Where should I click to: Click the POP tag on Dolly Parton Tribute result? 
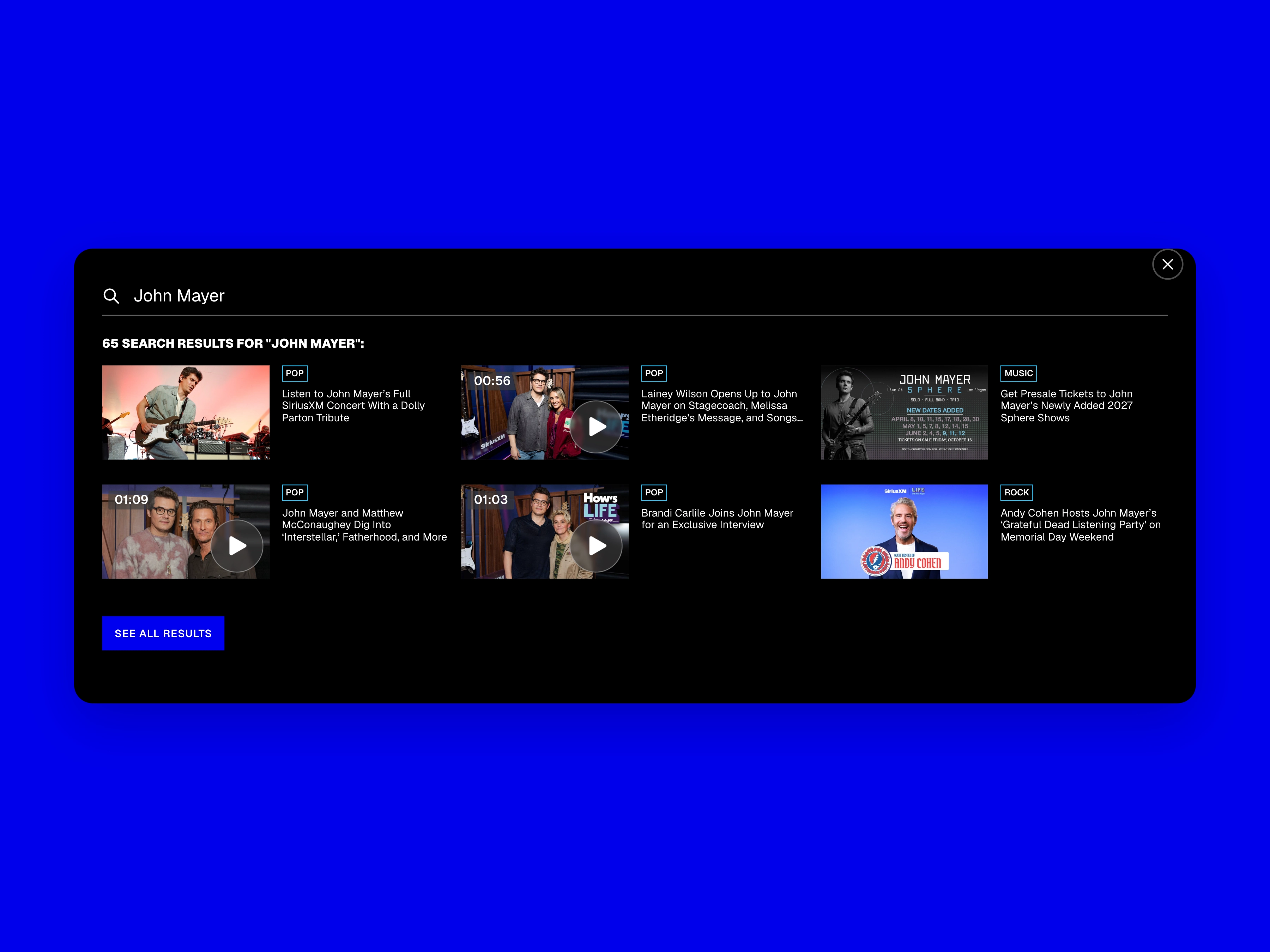(295, 373)
